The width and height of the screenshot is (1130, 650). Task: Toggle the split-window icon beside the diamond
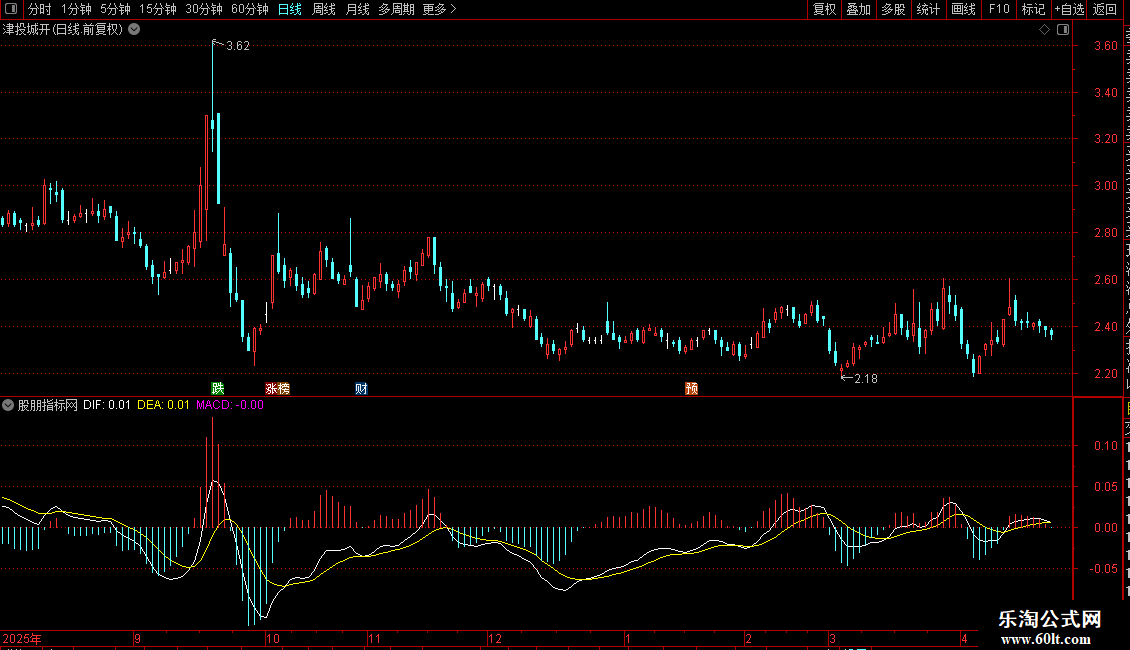[1063, 30]
